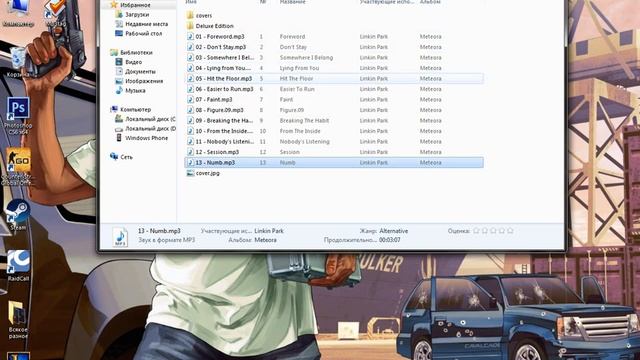The height and width of the screenshot is (360, 640).
Task: Rate the track with the third star
Action: 493,231
